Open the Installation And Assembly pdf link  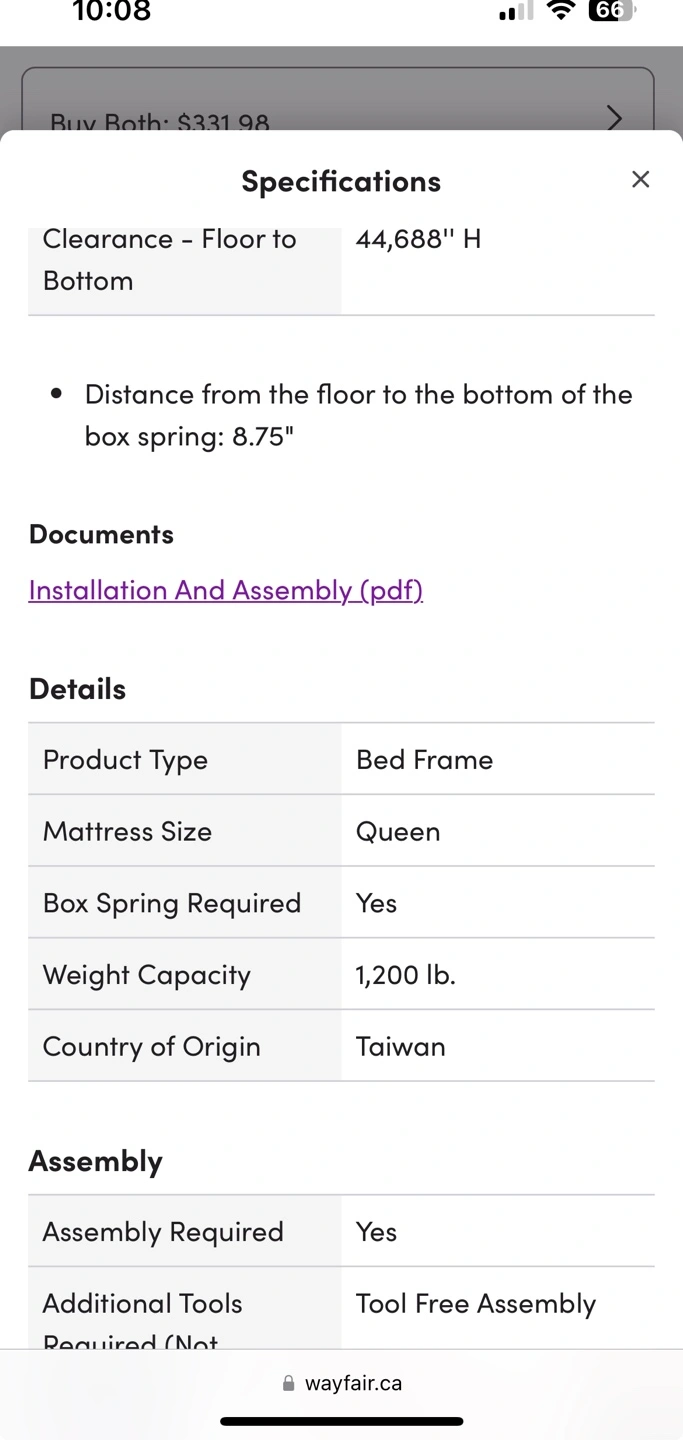(226, 590)
